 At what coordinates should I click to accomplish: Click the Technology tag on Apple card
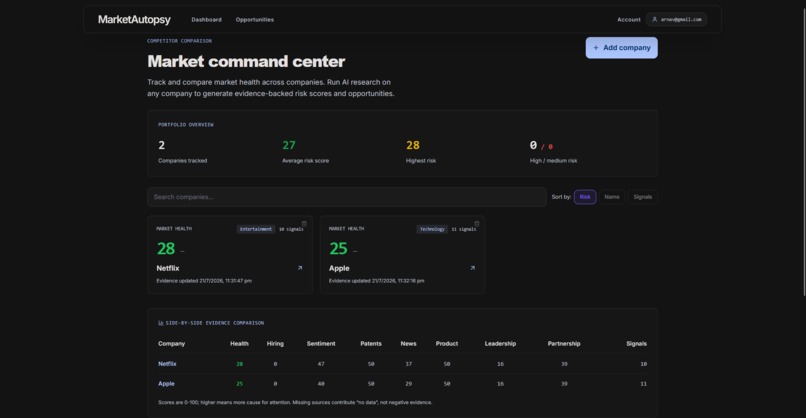[432, 229]
